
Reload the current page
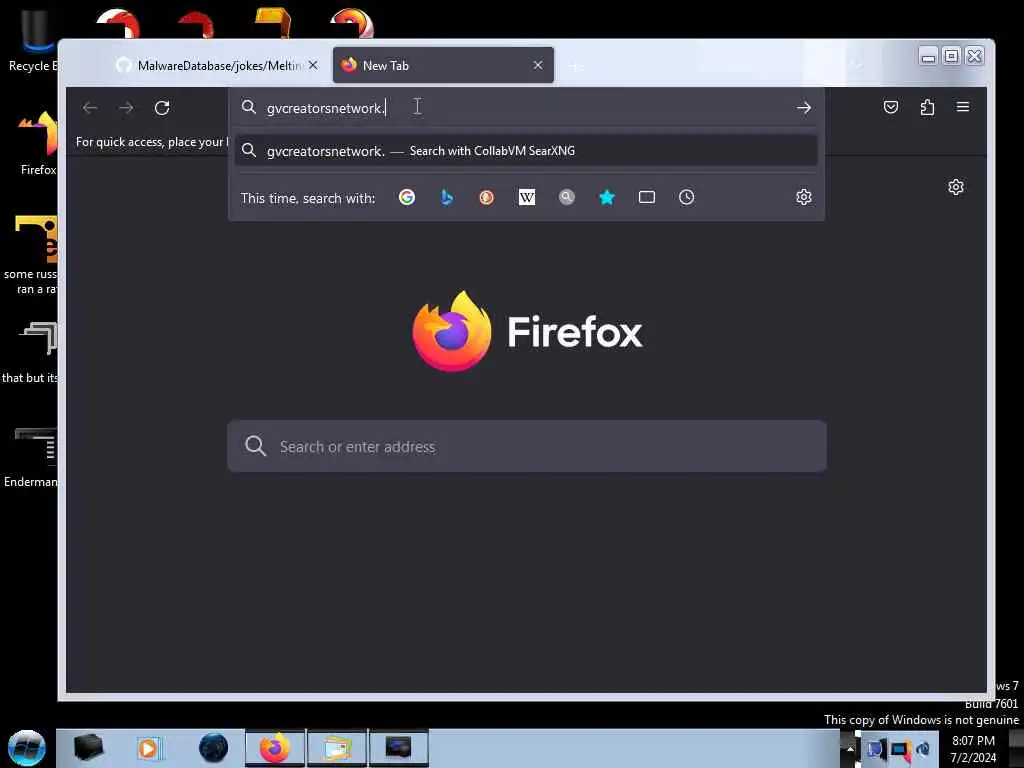pos(162,108)
